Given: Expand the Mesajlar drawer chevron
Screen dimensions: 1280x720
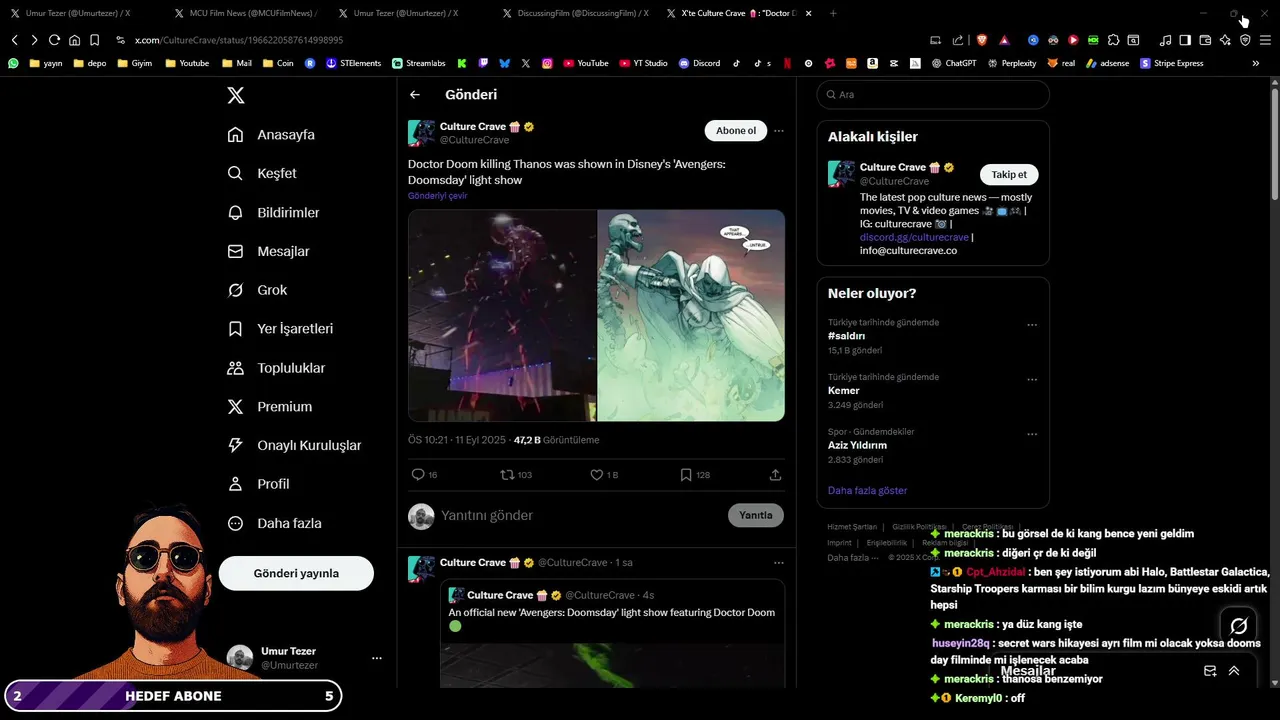Looking at the screenshot, I should tap(1234, 671).
